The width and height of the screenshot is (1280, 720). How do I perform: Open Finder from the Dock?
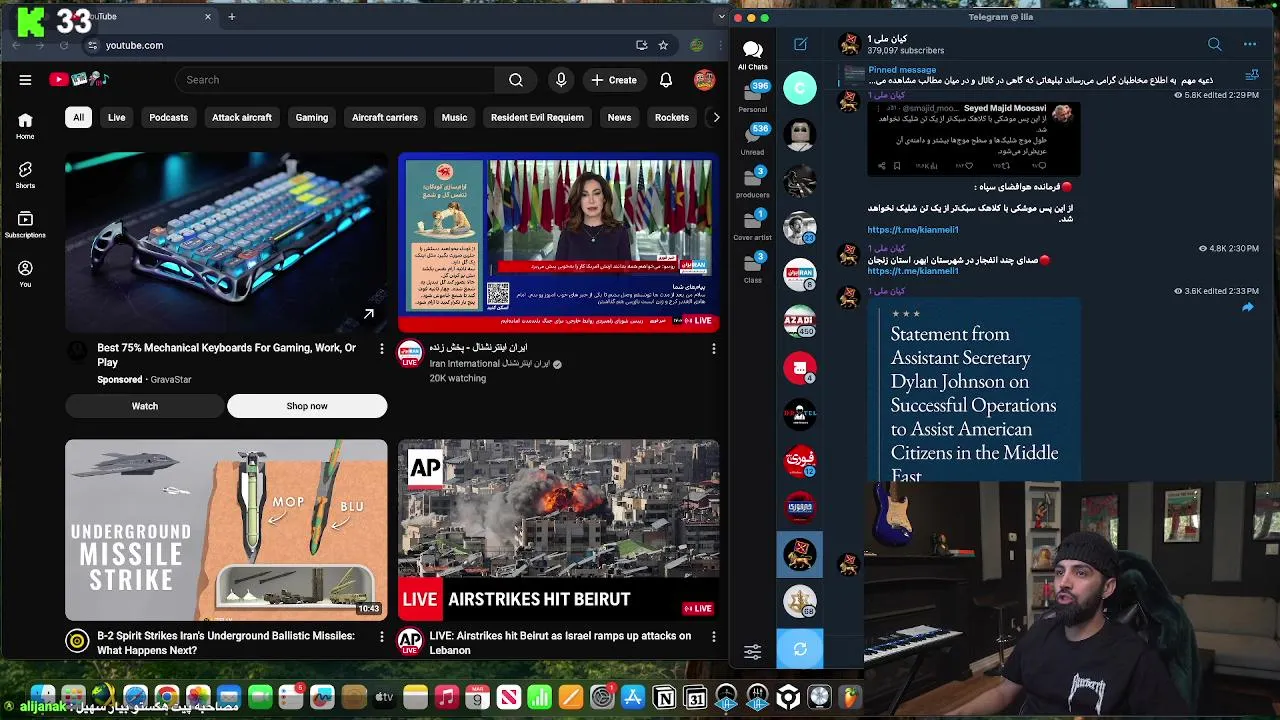[42, 697]
